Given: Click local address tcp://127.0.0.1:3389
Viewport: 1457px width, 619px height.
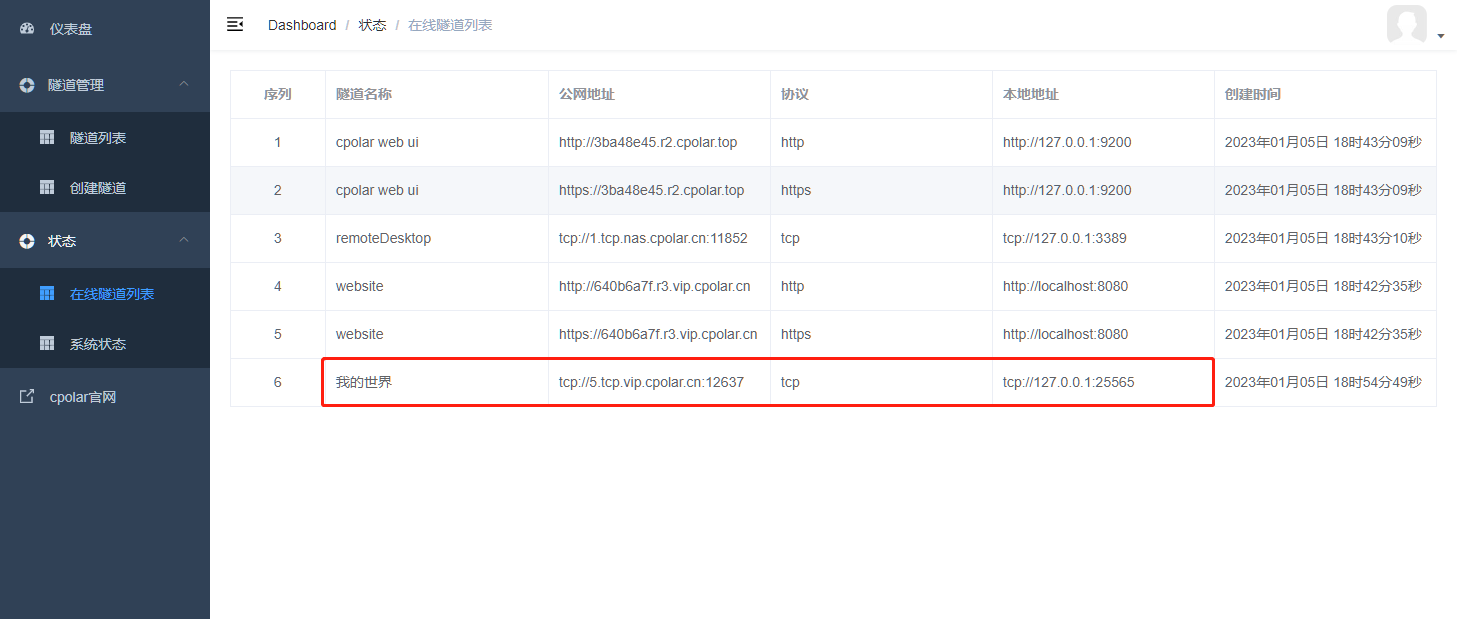Looking at the screenshot, I should click(x=1066, y=238).
